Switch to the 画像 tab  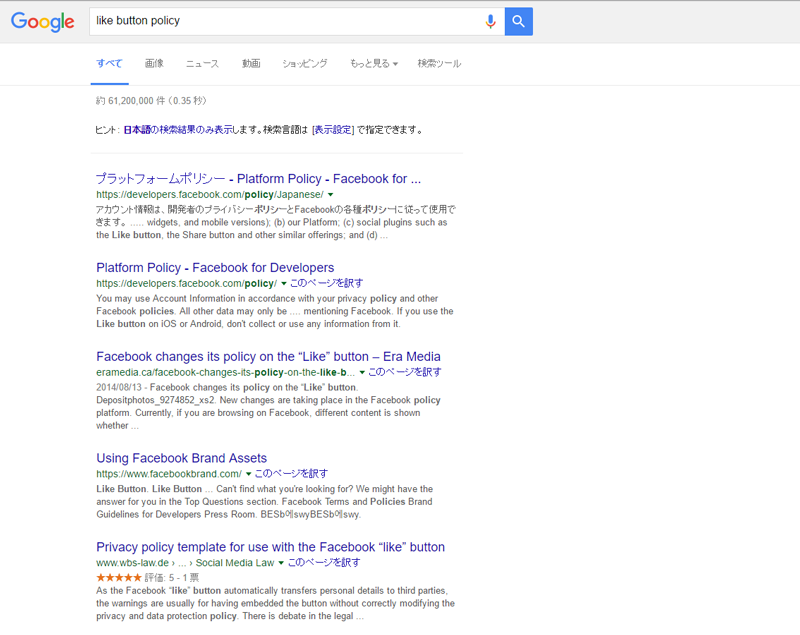[x=154, y=63]
